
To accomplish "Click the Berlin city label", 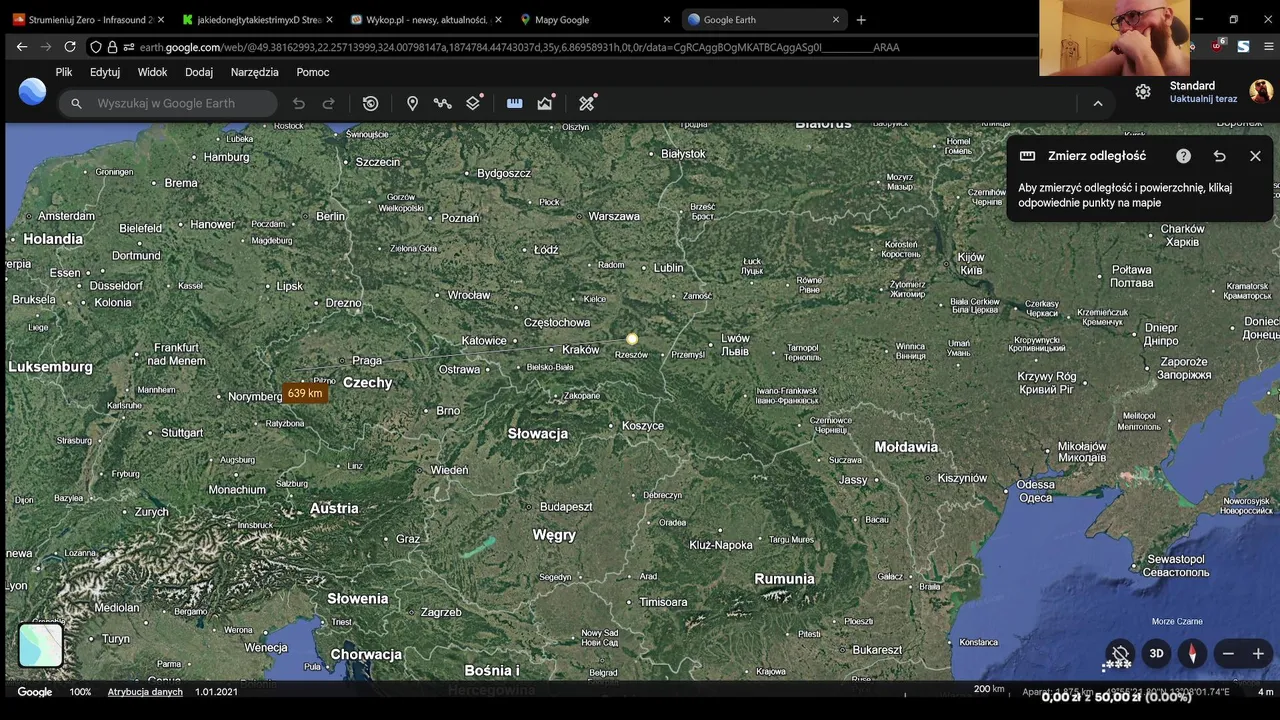I will tap(330, 216).
